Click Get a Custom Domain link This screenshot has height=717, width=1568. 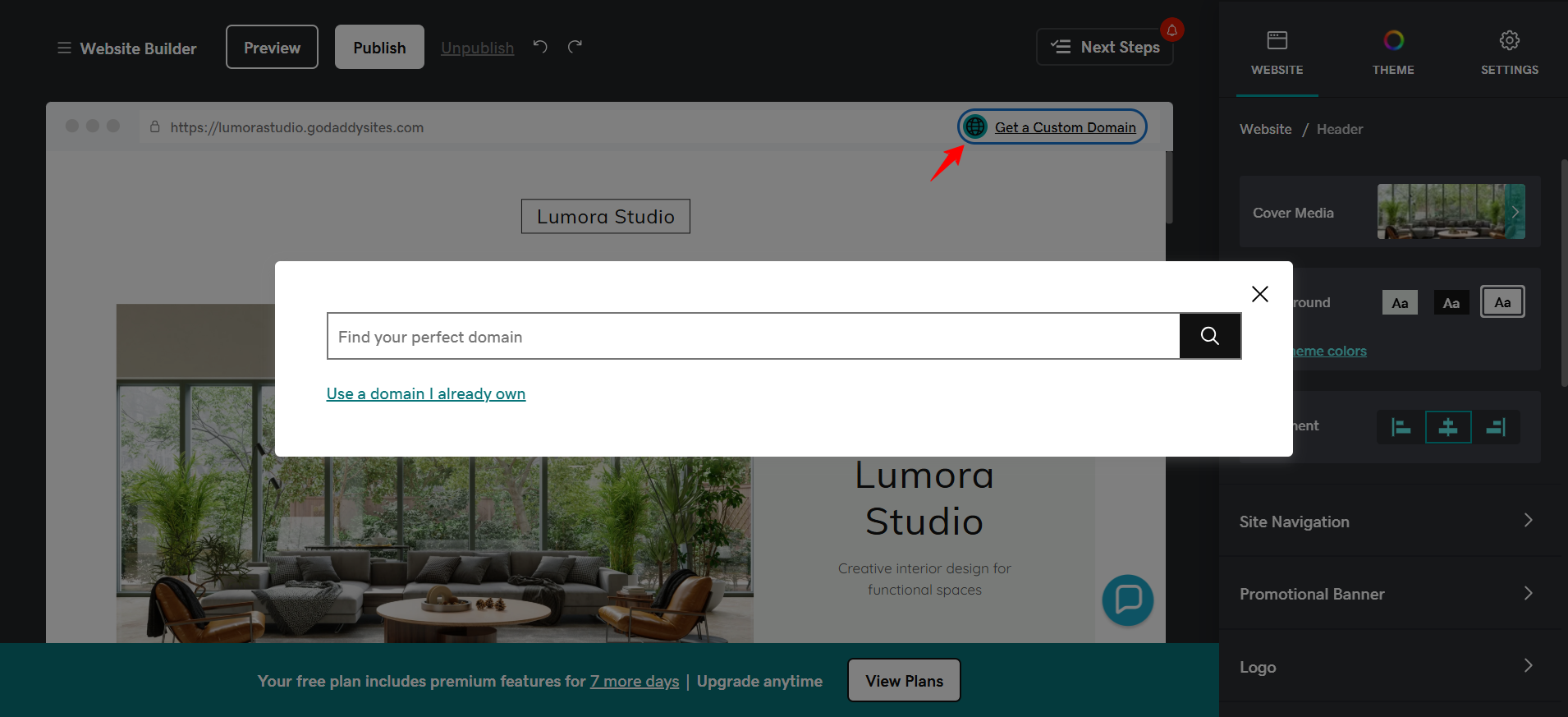click(x=1065, y=127)
